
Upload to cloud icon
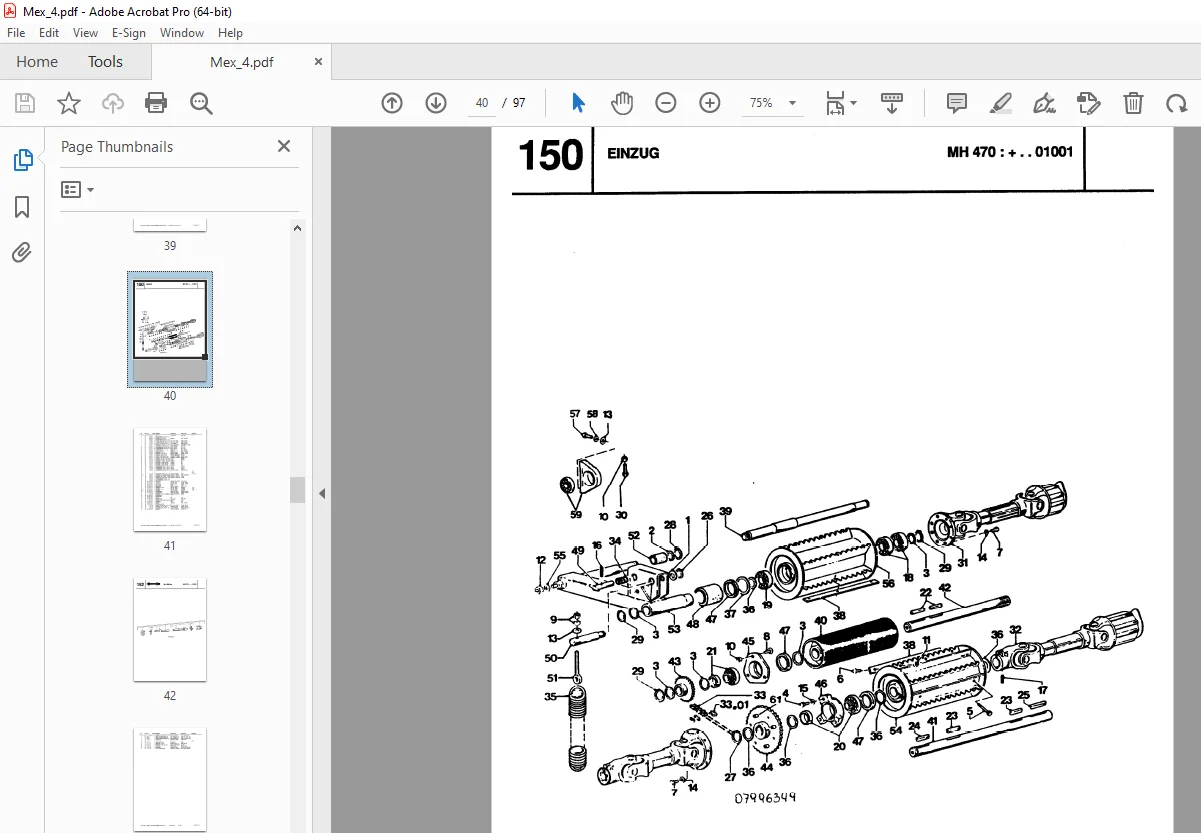(113, 103)
